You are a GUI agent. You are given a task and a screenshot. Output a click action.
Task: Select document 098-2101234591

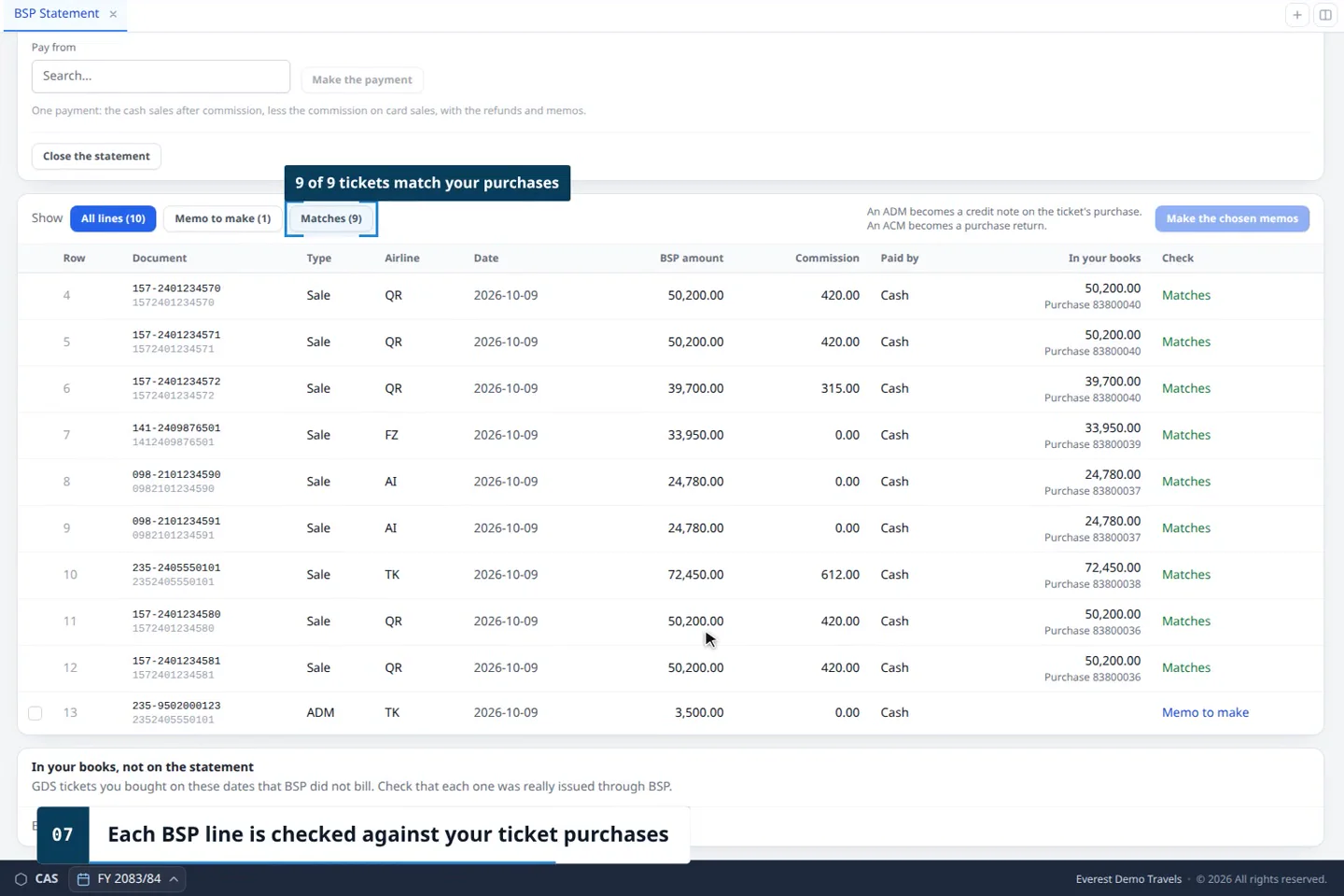[x=176, y=522]
